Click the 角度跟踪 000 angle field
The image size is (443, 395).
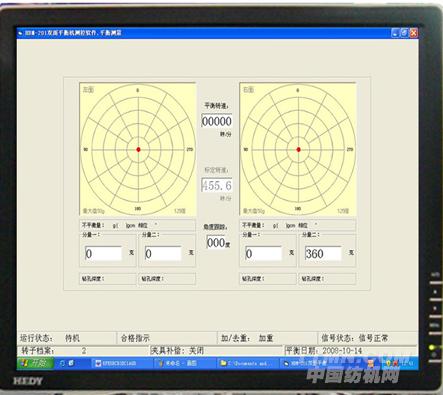coord(216,242)
